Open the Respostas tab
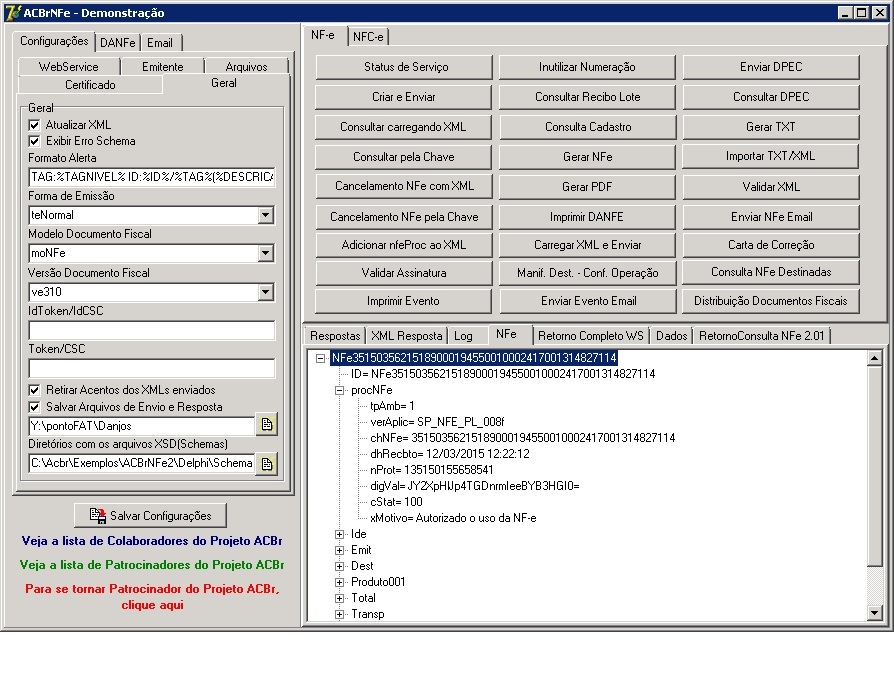894x685 pixels. point(335,336)
